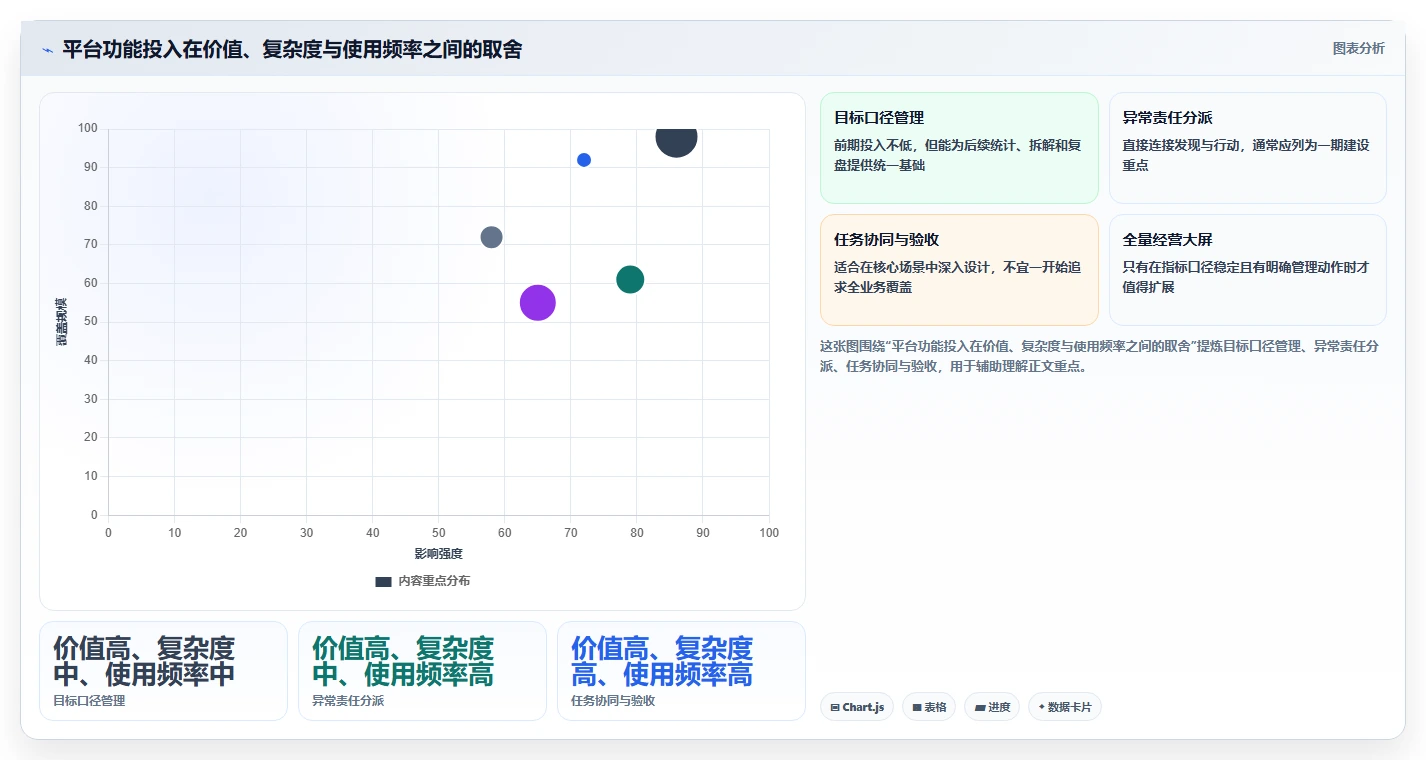Click the heading 平台功能投入在价值、复杂度与使用频率之间的取舍

292,49
